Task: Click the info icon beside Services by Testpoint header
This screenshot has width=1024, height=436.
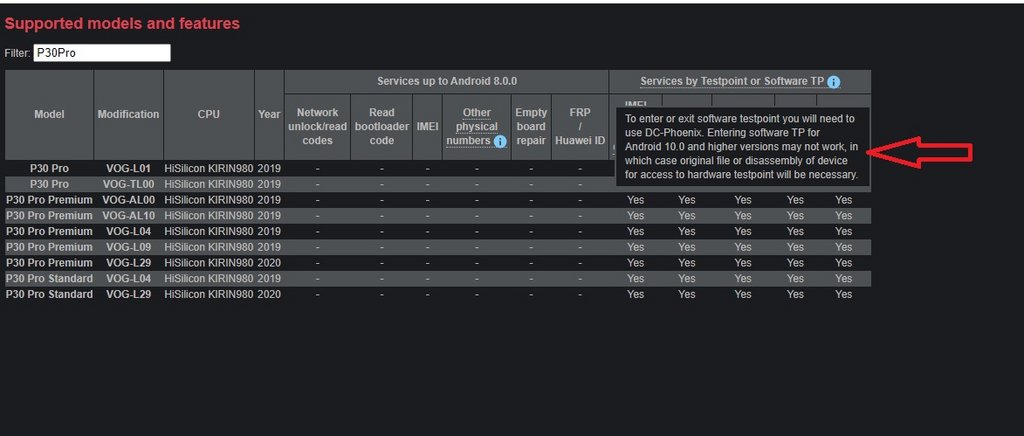Action: (x=833, y=82)
